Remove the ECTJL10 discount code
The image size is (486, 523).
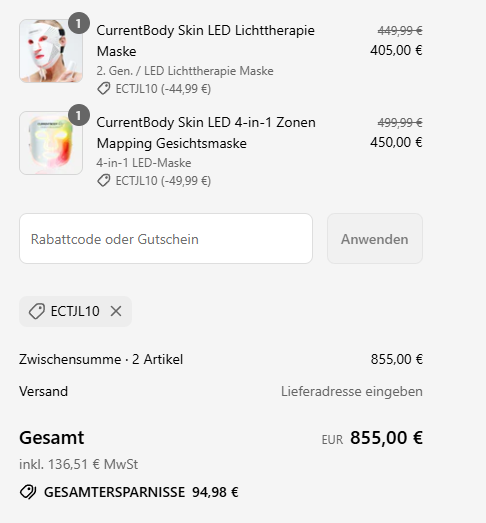pyautogui.click(x=116, y=311)
